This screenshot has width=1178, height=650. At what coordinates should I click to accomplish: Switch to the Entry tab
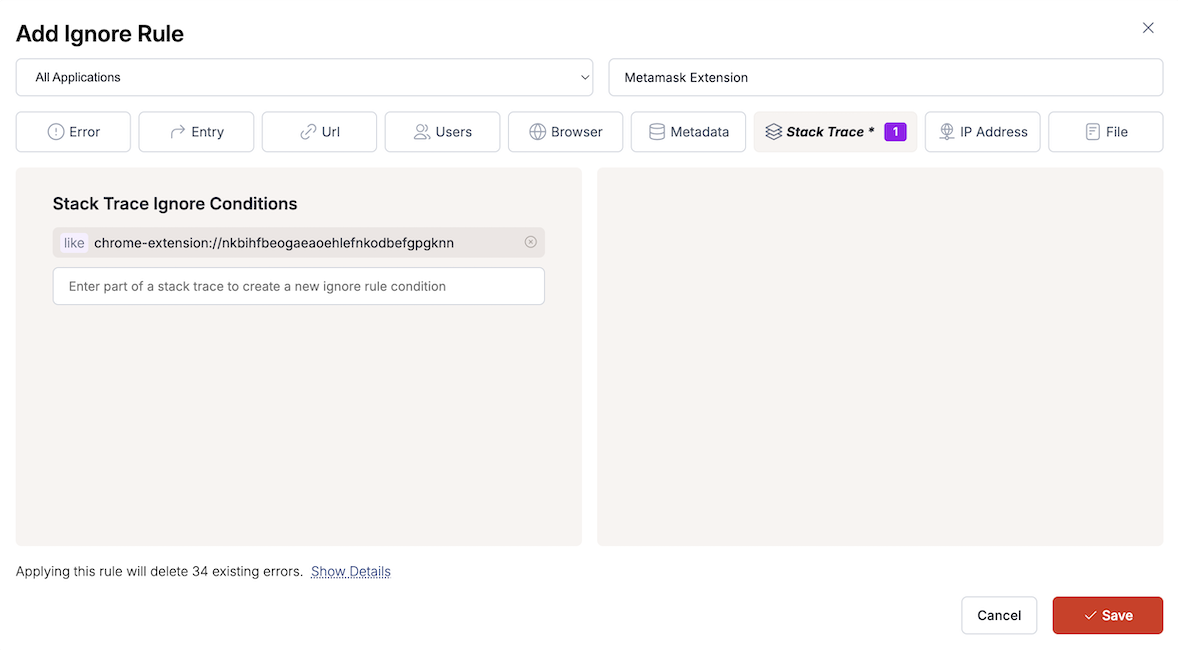196,132
